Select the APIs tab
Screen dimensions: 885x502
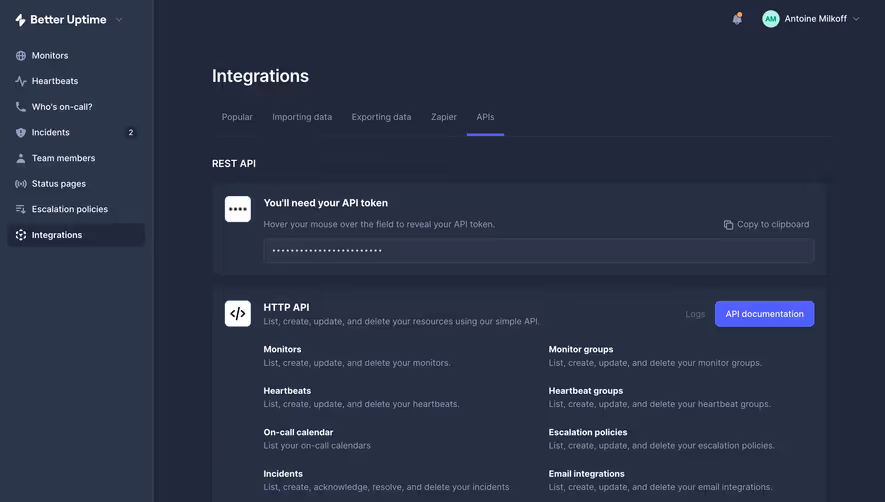tap(485, 117)
